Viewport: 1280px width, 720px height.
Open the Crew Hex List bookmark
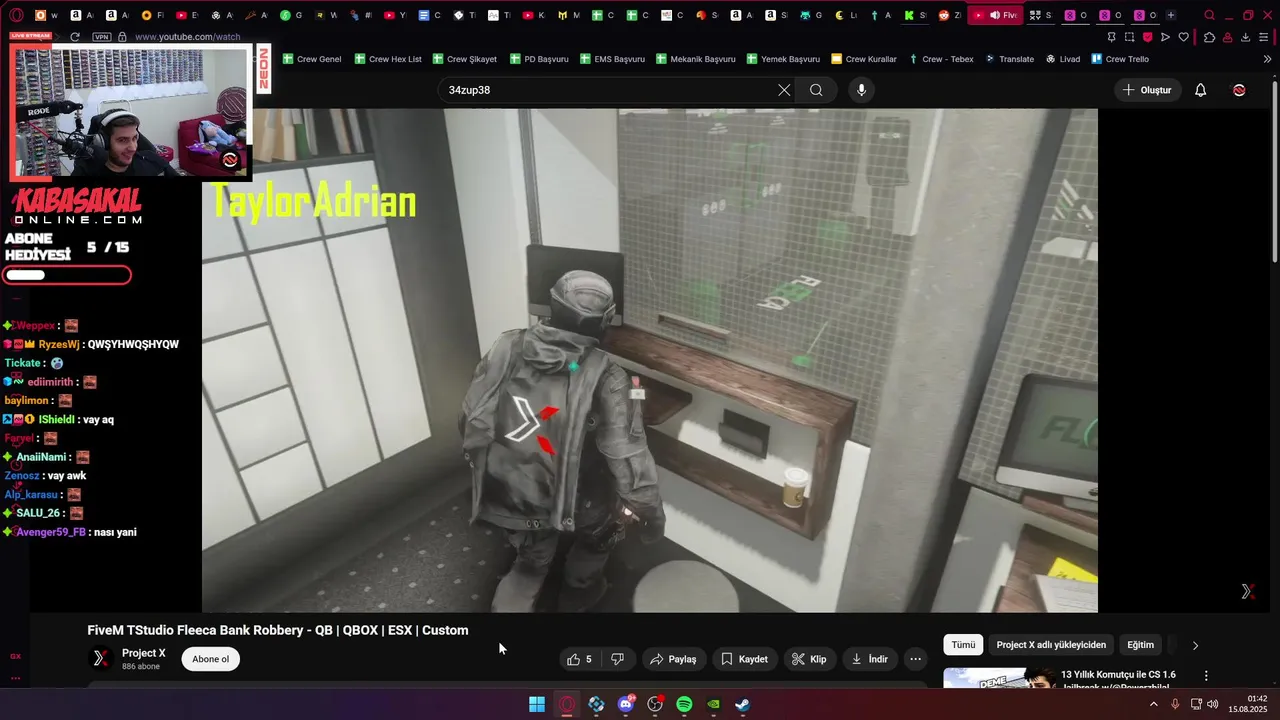[x=388, y=59]
